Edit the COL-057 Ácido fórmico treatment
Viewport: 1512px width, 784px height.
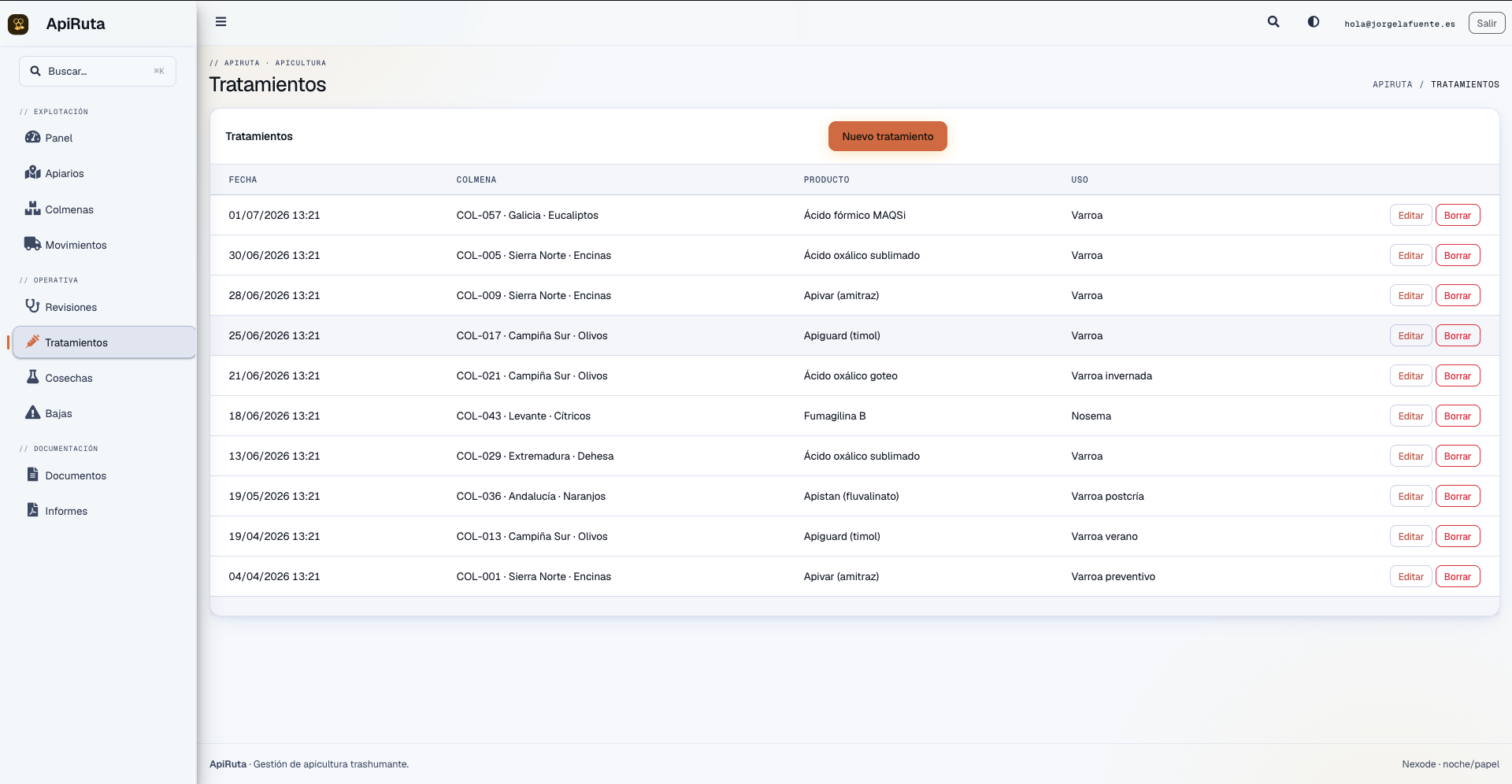coord(1410,215)
